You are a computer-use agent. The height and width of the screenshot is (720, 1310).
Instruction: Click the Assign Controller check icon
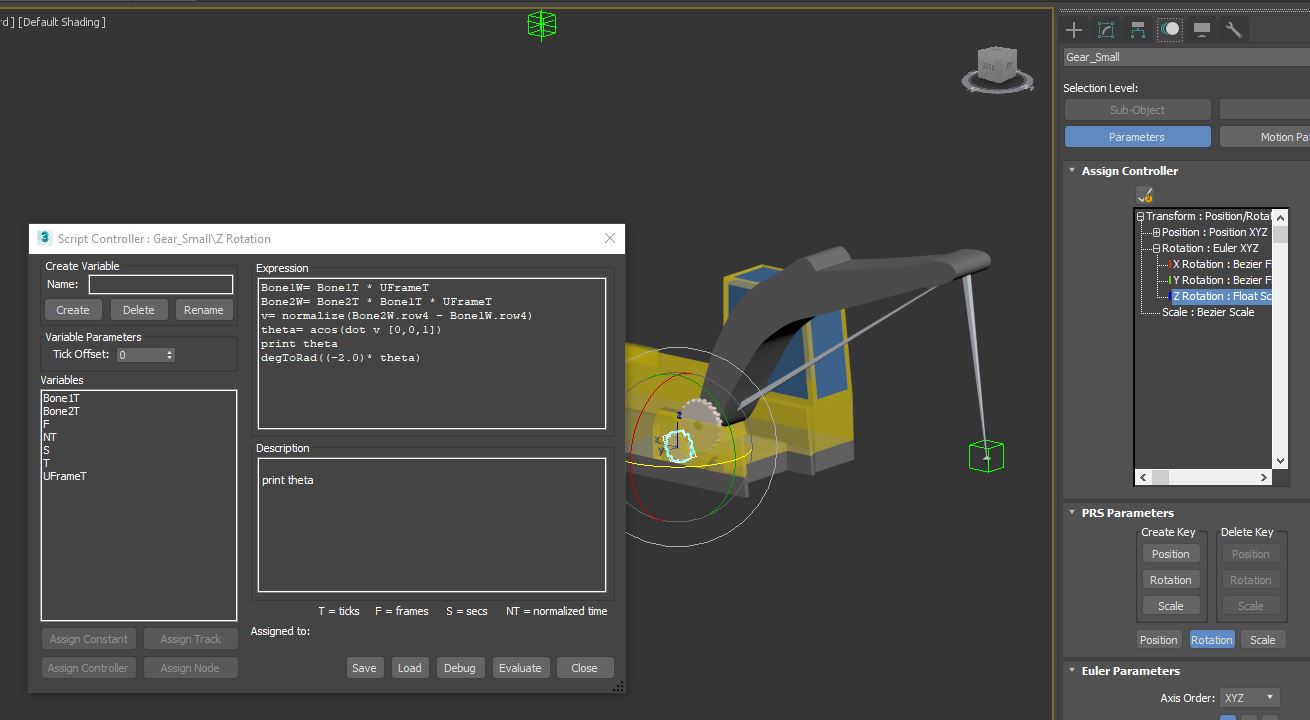tap(1143, 194)
